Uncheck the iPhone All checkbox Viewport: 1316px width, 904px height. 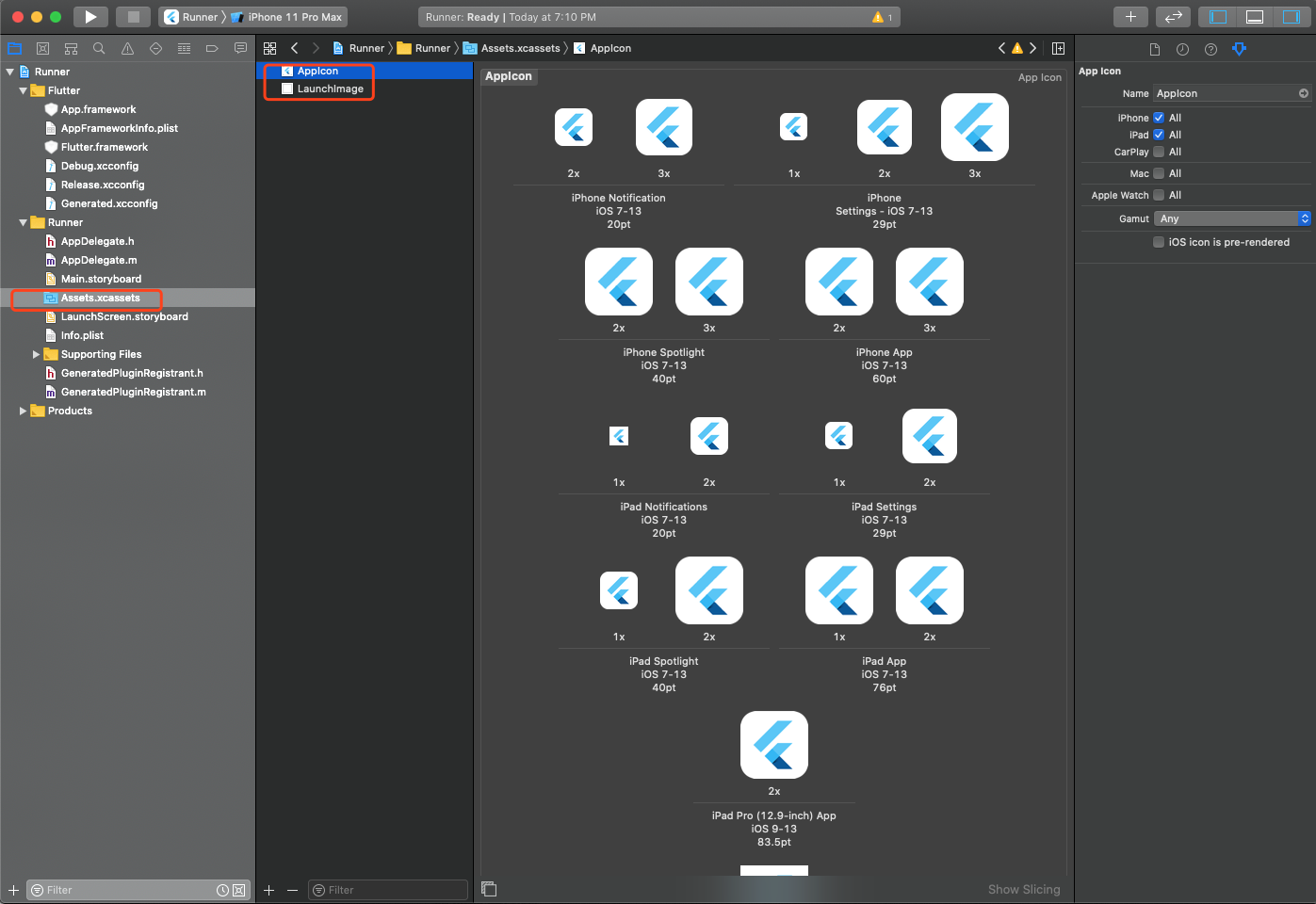1159,118
